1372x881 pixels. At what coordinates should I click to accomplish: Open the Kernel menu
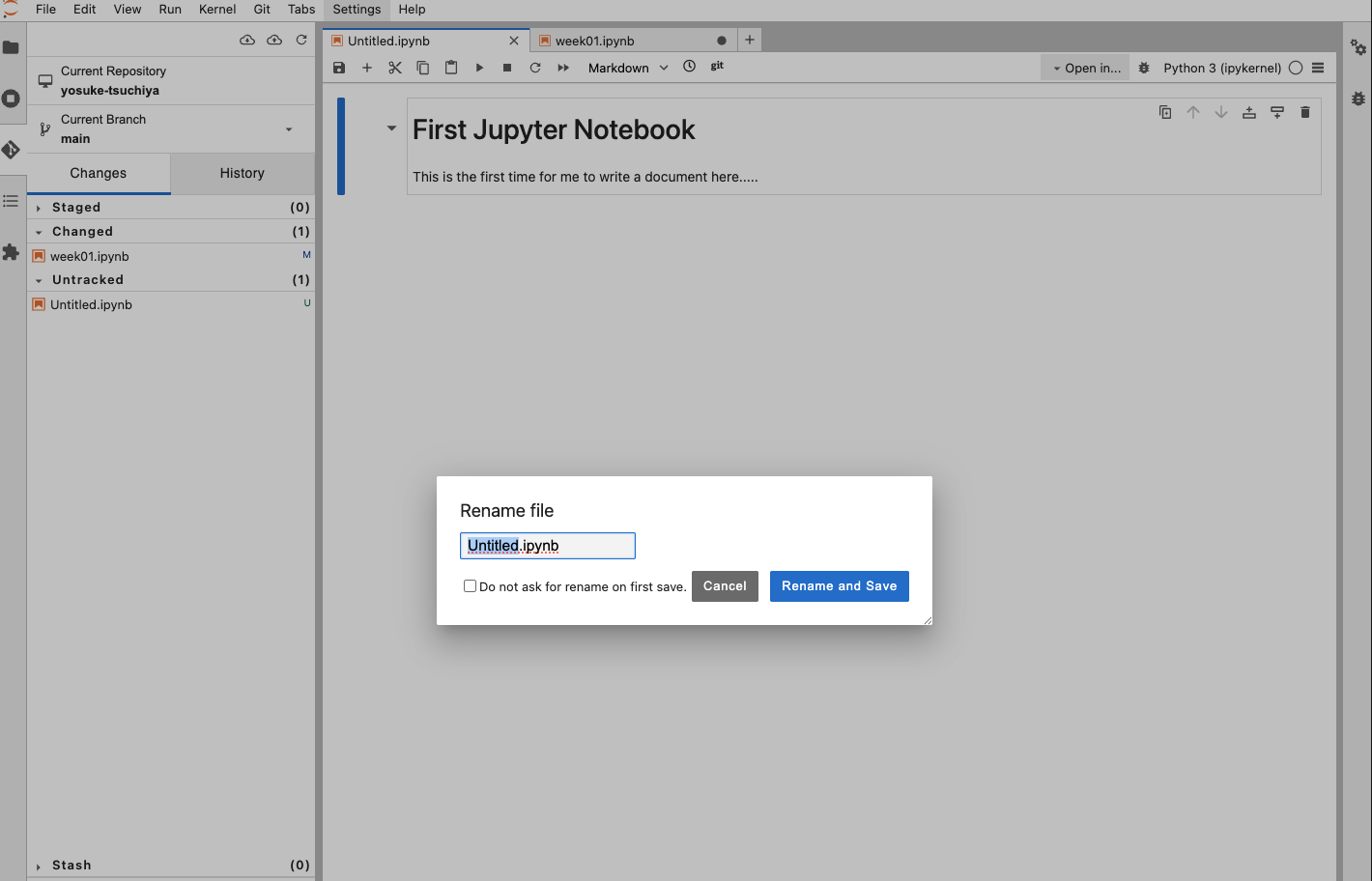point(216,10)
